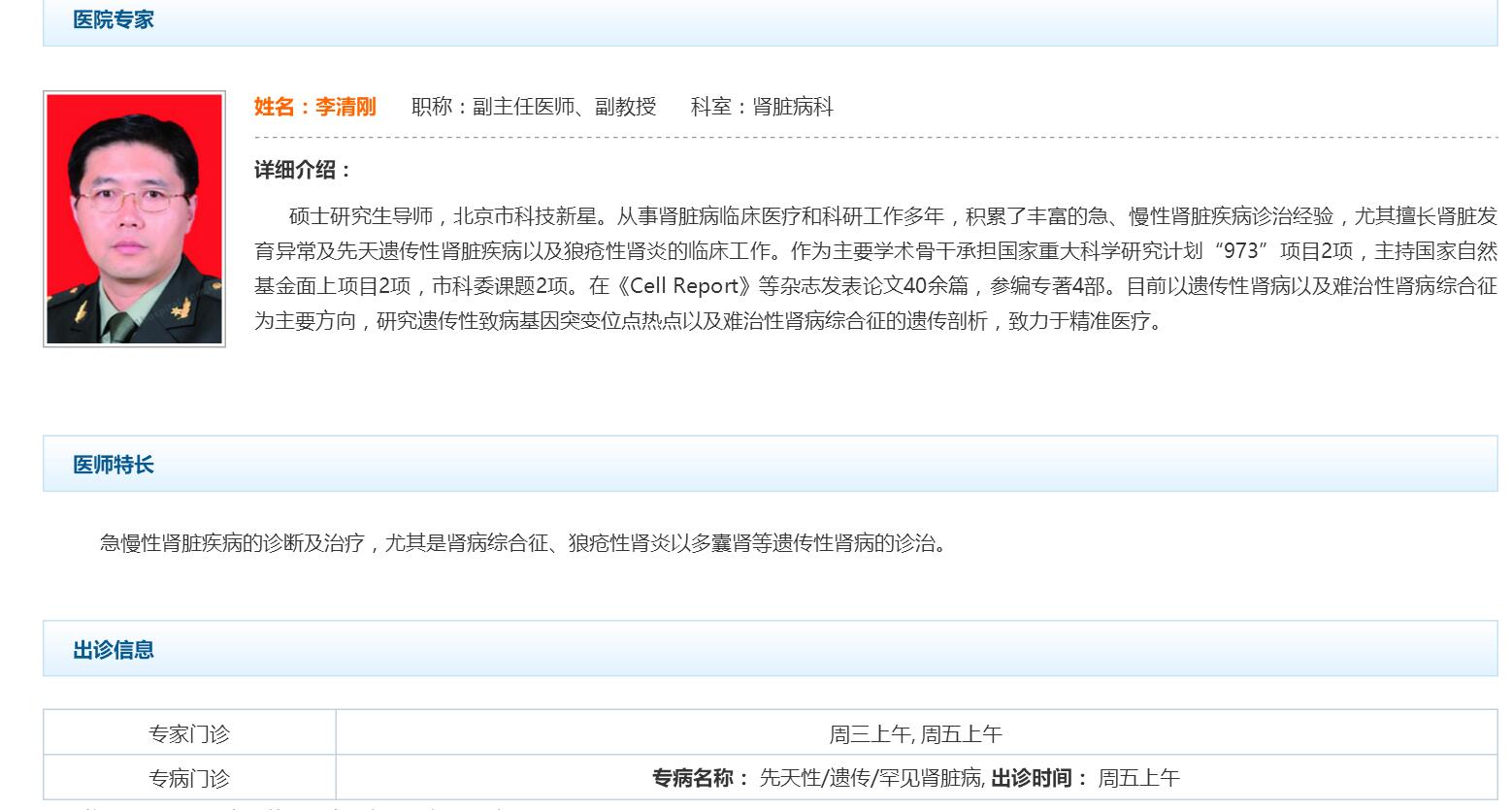Select the 专家门诊 table row label
1512x810 pixels.
187,733
